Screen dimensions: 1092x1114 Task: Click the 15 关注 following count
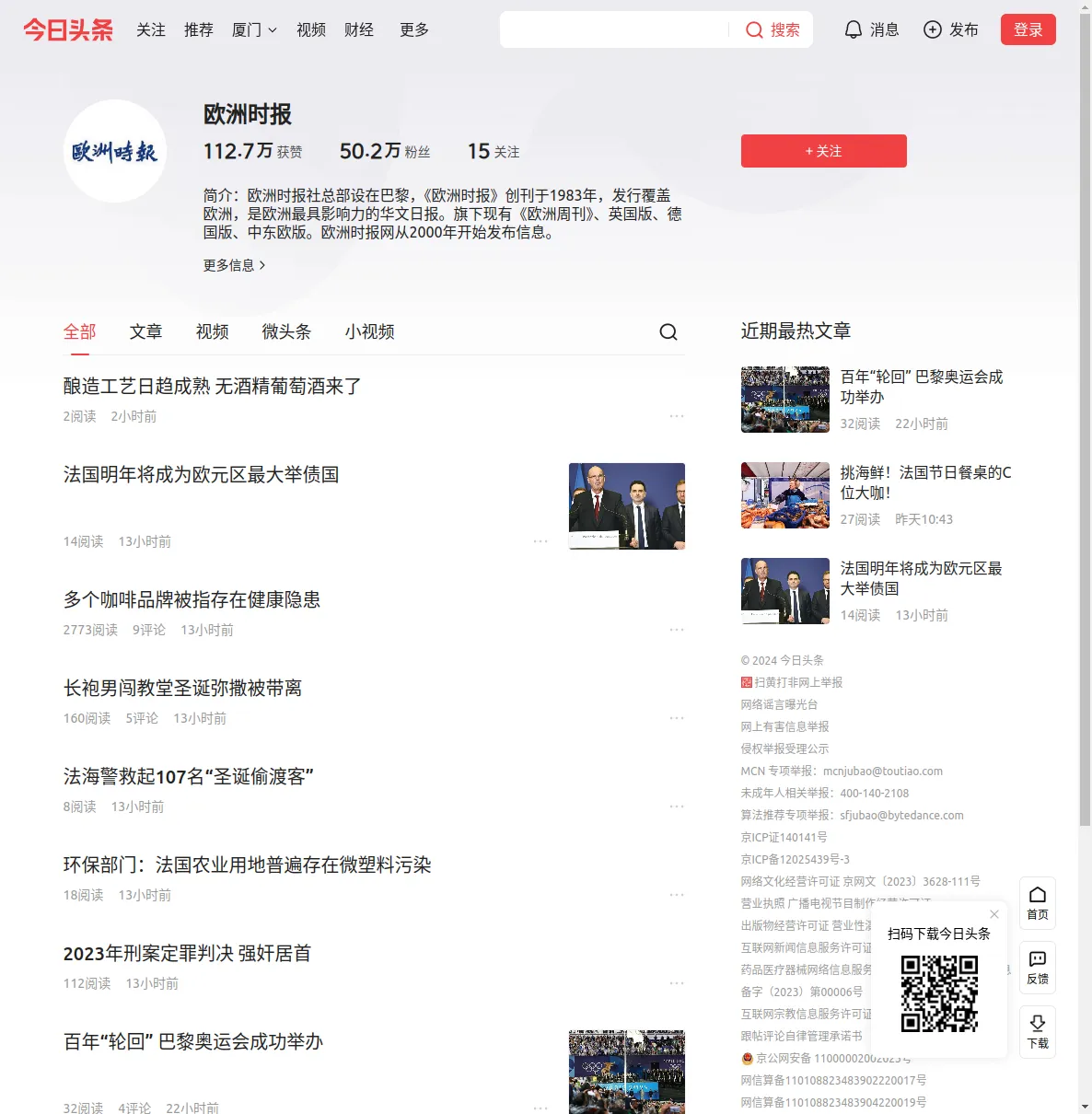(494, 151)
